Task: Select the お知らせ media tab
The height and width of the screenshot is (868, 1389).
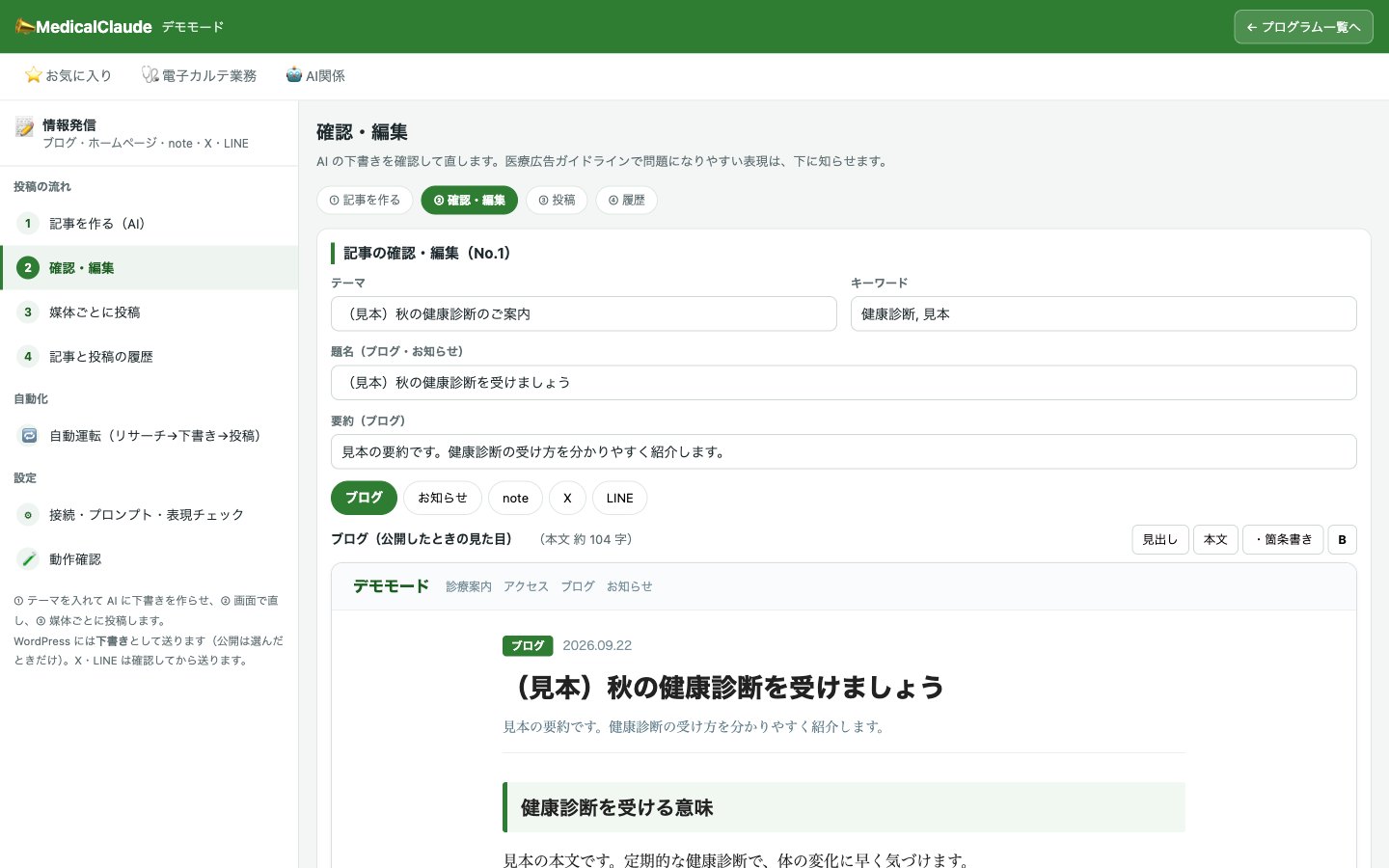Action: (x=443, y=498)
